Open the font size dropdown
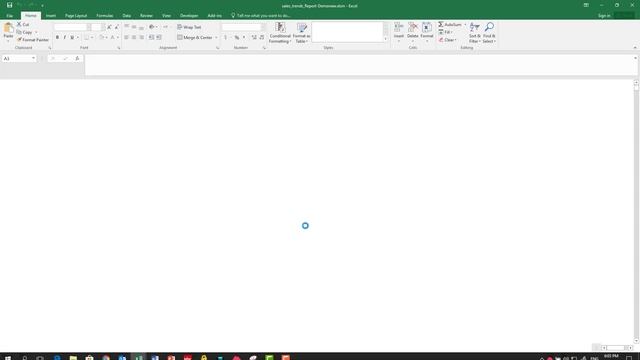640x360 pixels. (x=102, y=27)
